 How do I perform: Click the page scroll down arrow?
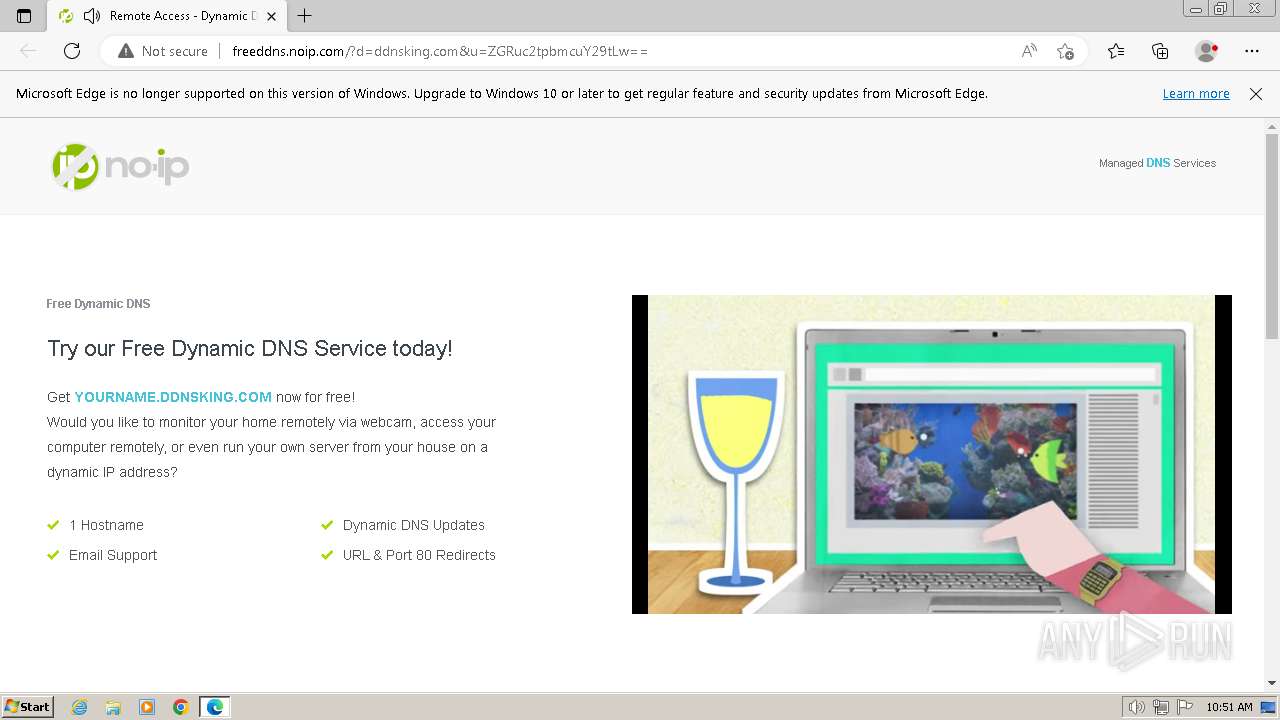pos(1272,683)
